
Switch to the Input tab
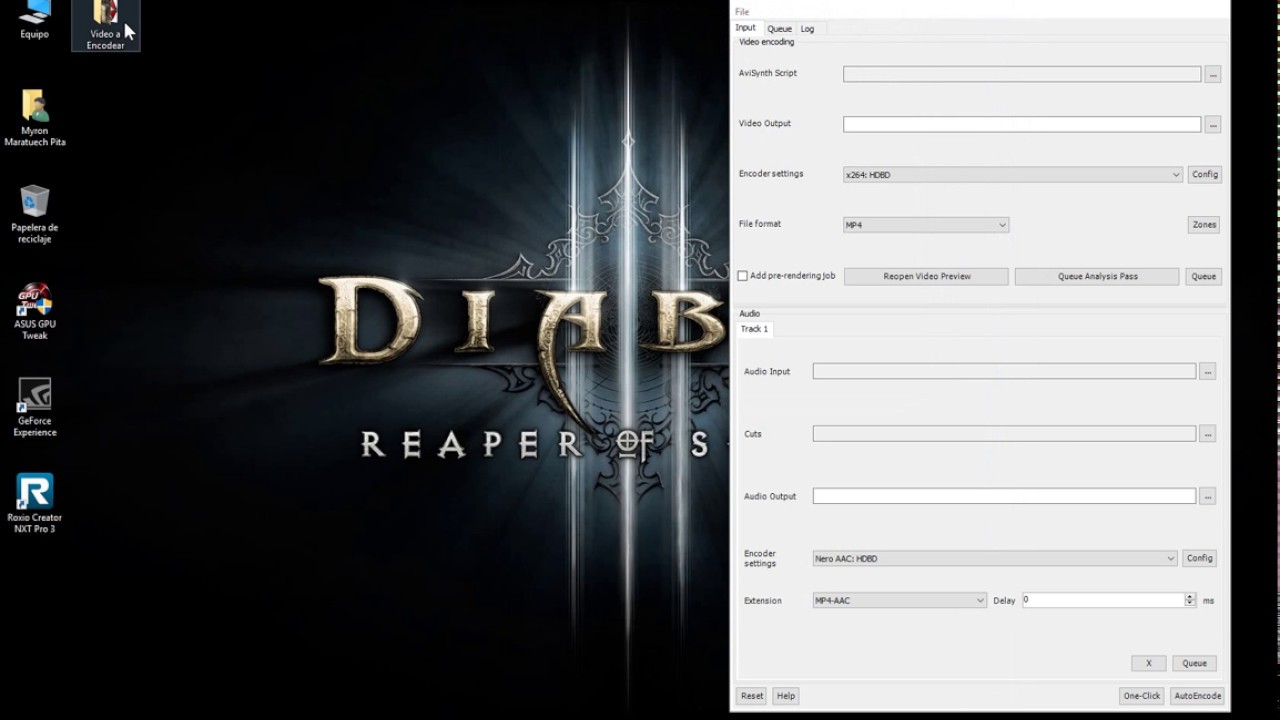(746, 28)
